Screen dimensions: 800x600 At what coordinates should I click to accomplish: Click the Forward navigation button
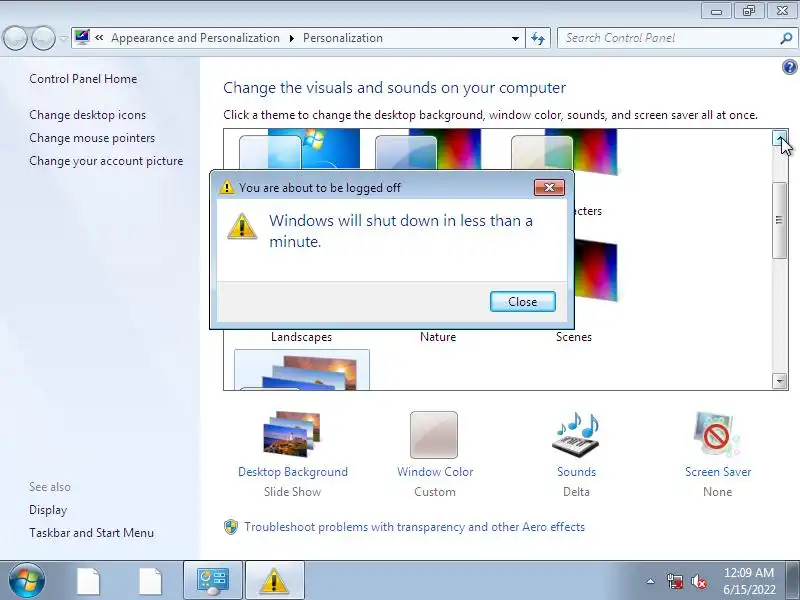click(44, 38)
